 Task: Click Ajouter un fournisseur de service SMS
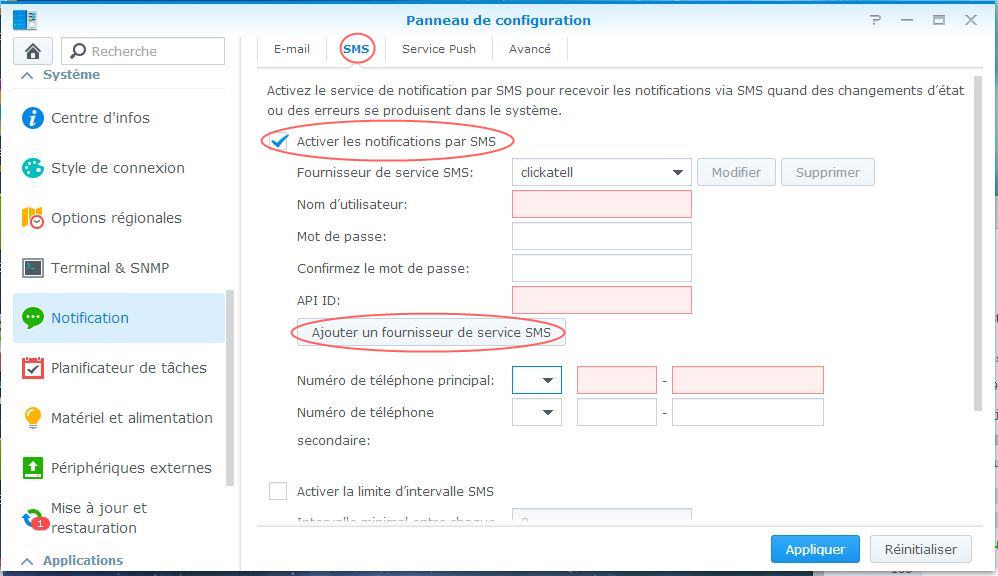pyautogui.click(x=431, y=332)
